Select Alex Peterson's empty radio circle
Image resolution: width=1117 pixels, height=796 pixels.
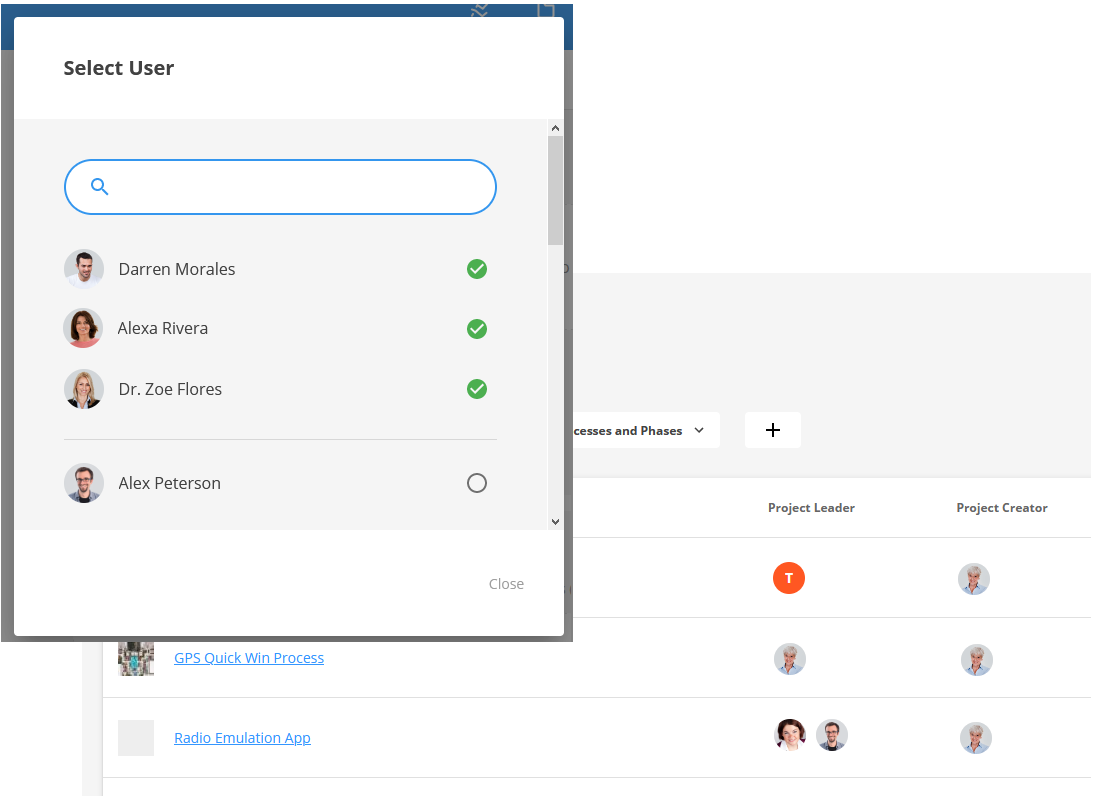coord(477,483)
